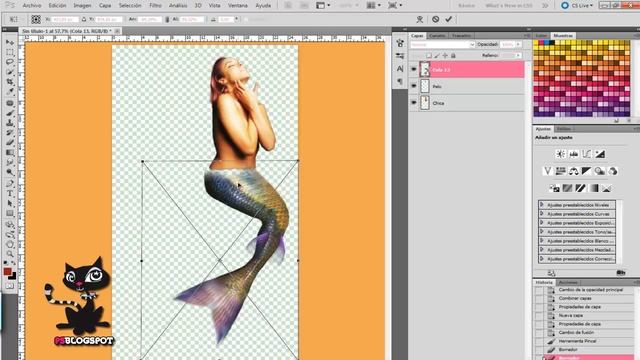The width and height of the screenshot is (640, 360).
Task: Add a Color Balance adjustment
Action: (573, 171)
